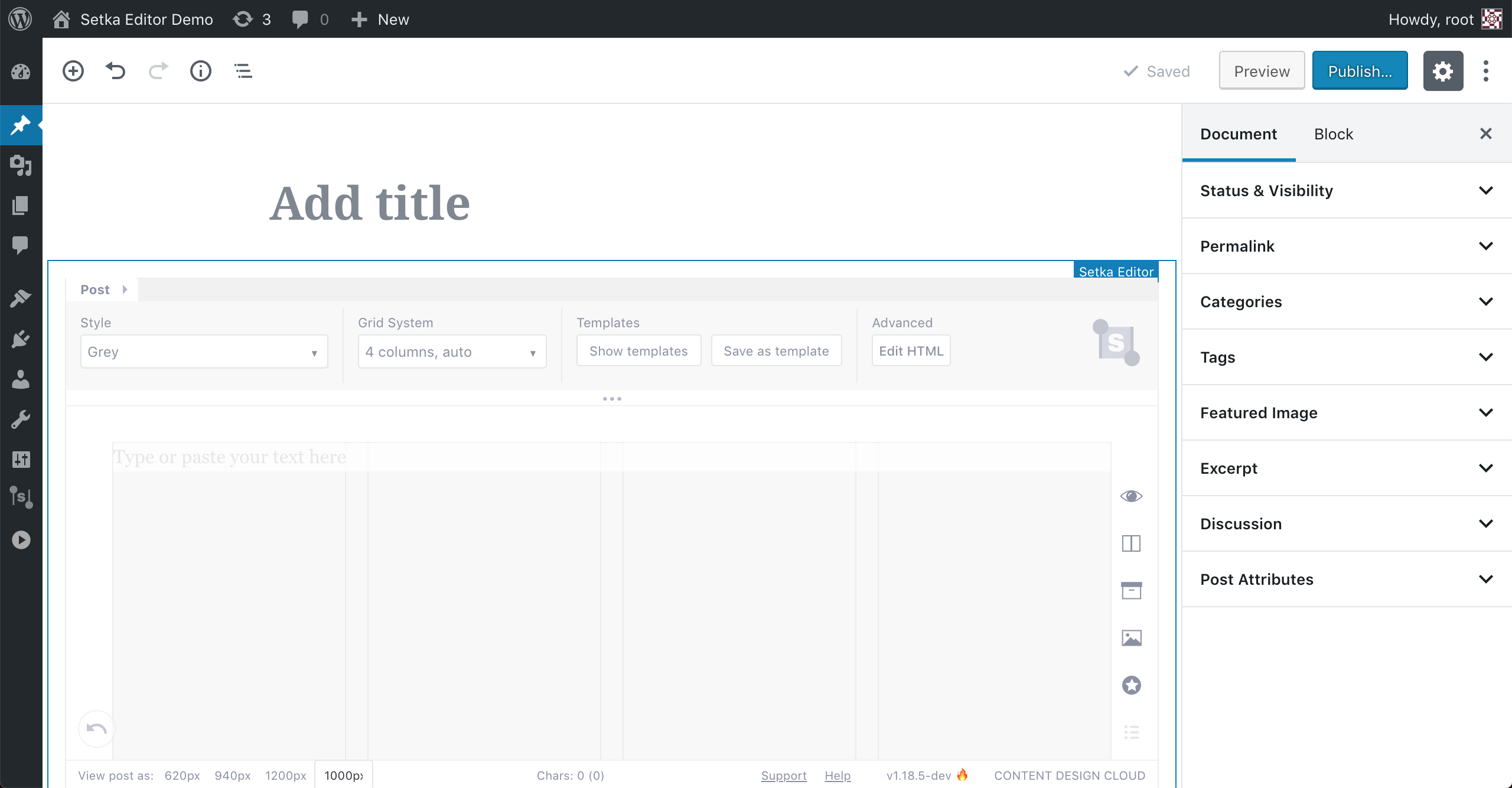Toggle preview with the eye icon
Screen dimensions: 1512x788
pyautogui.click(x=1131, y=496)
